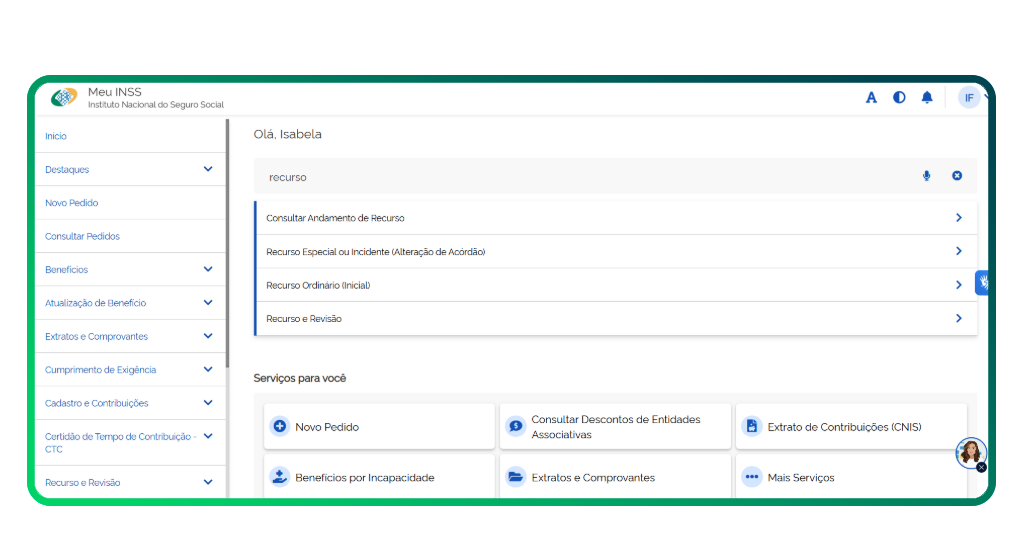Expand Destaques chevron in sidebar
The width and height of the screenshot is (1024, 536).
(208, 169)
